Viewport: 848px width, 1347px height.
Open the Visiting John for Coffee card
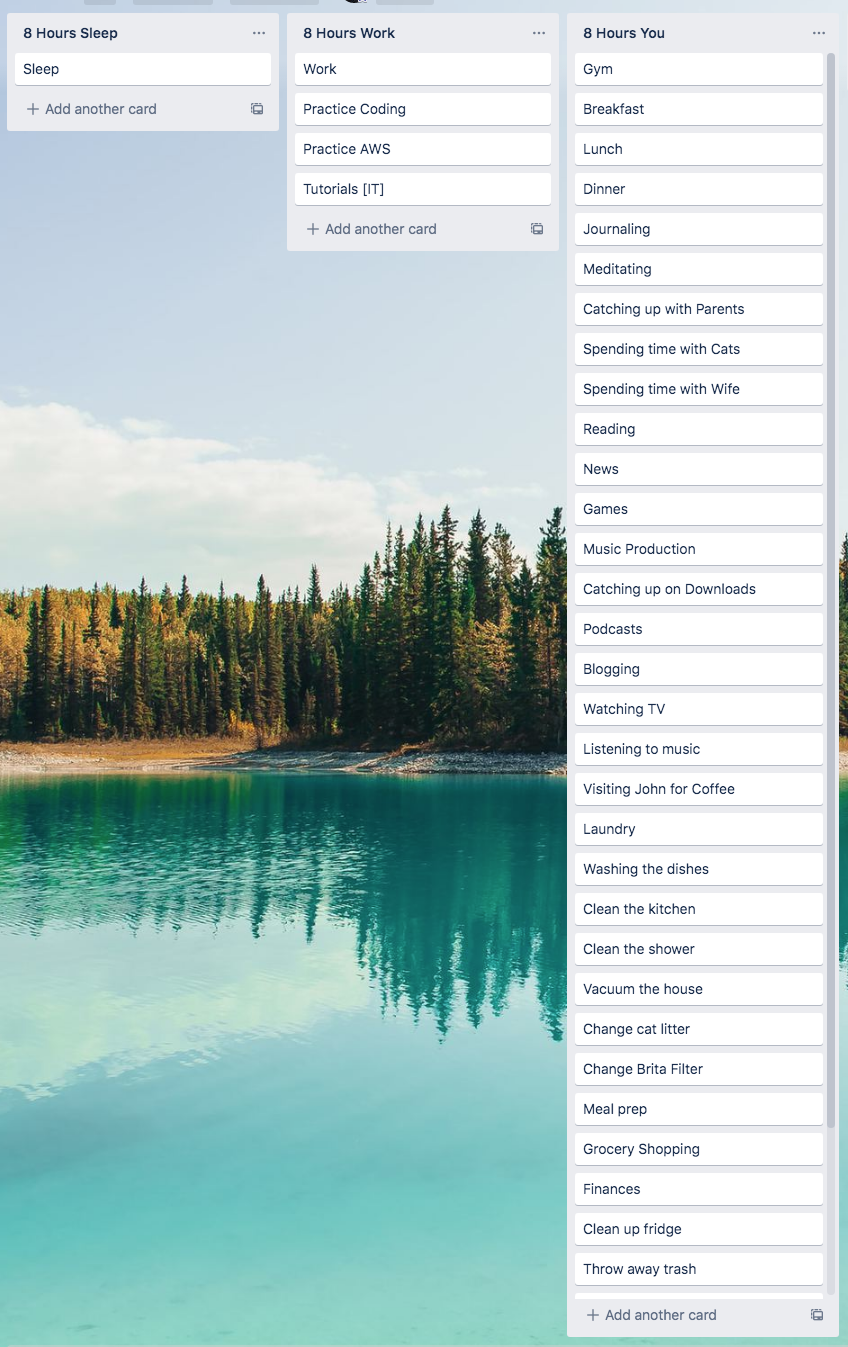click(699, 789)
